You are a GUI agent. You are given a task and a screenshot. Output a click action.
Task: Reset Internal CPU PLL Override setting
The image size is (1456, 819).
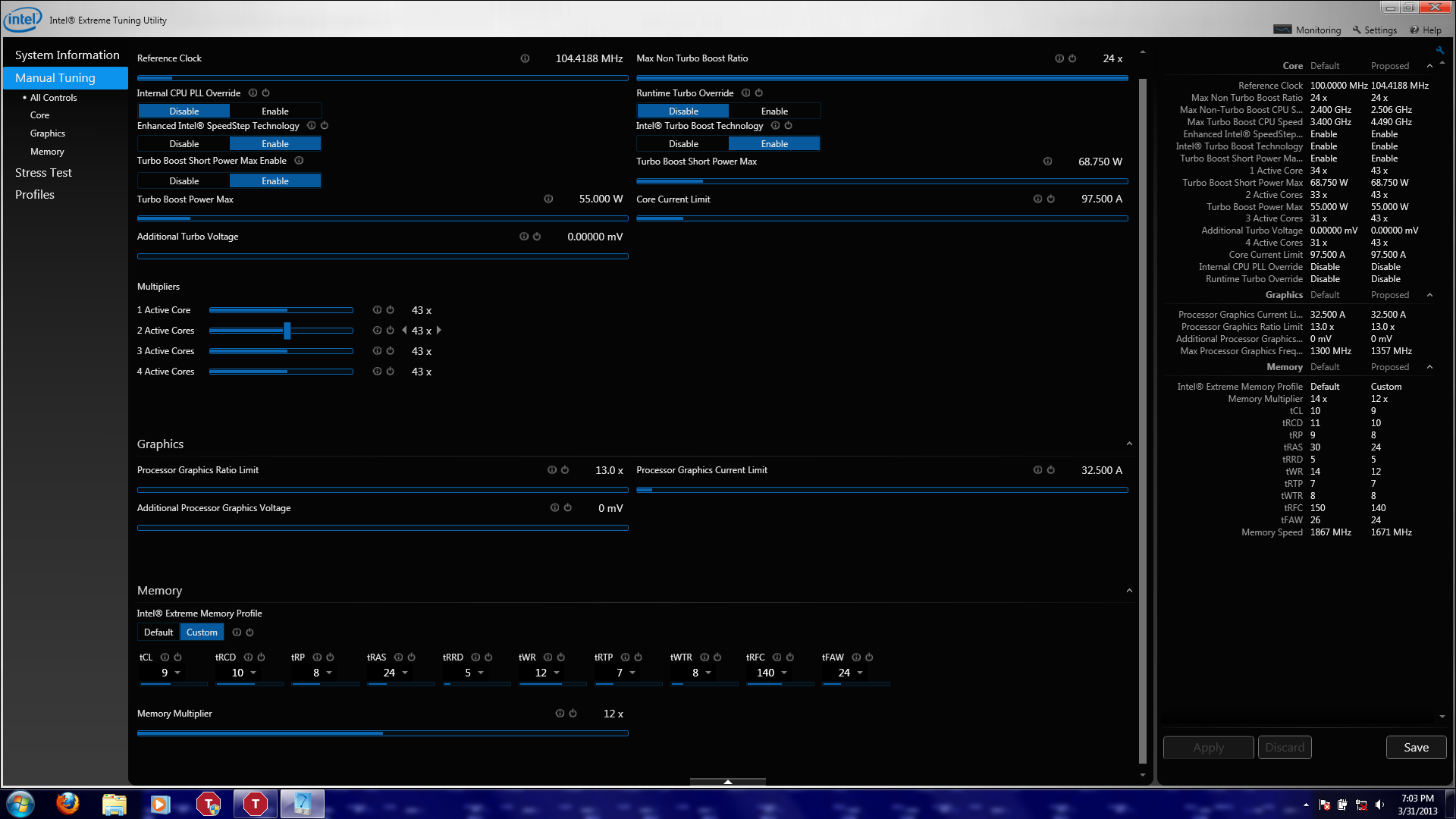pyautogui.click(x=265, y=93)
